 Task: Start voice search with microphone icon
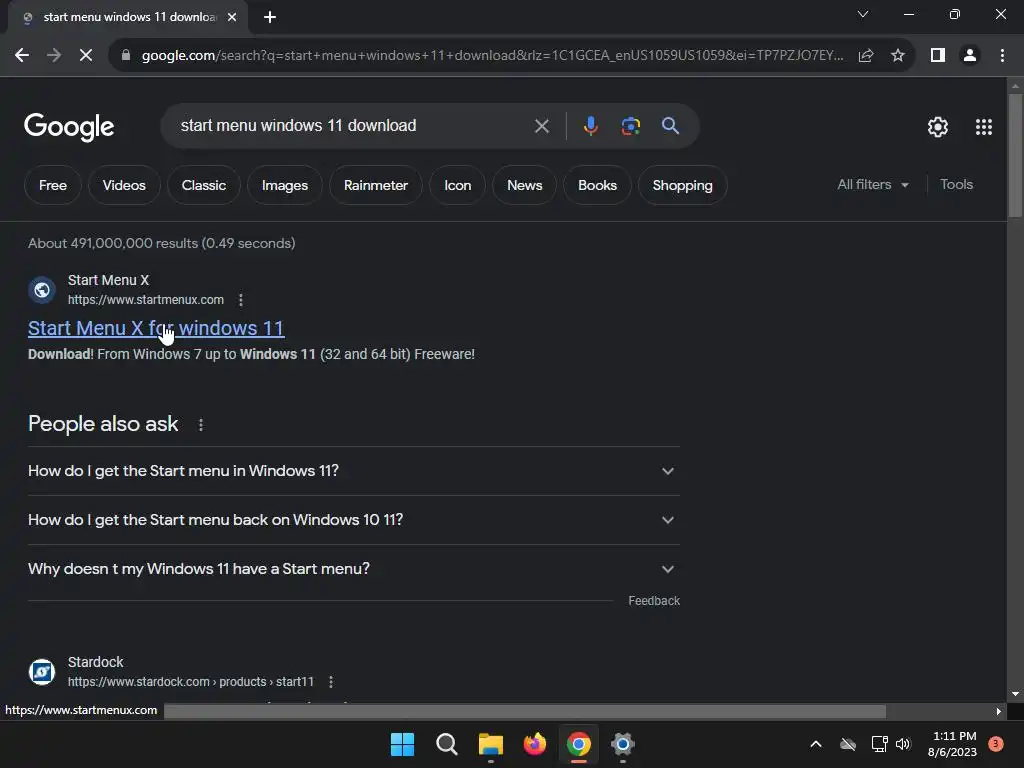pyautogui.click(x=590, y=126)
